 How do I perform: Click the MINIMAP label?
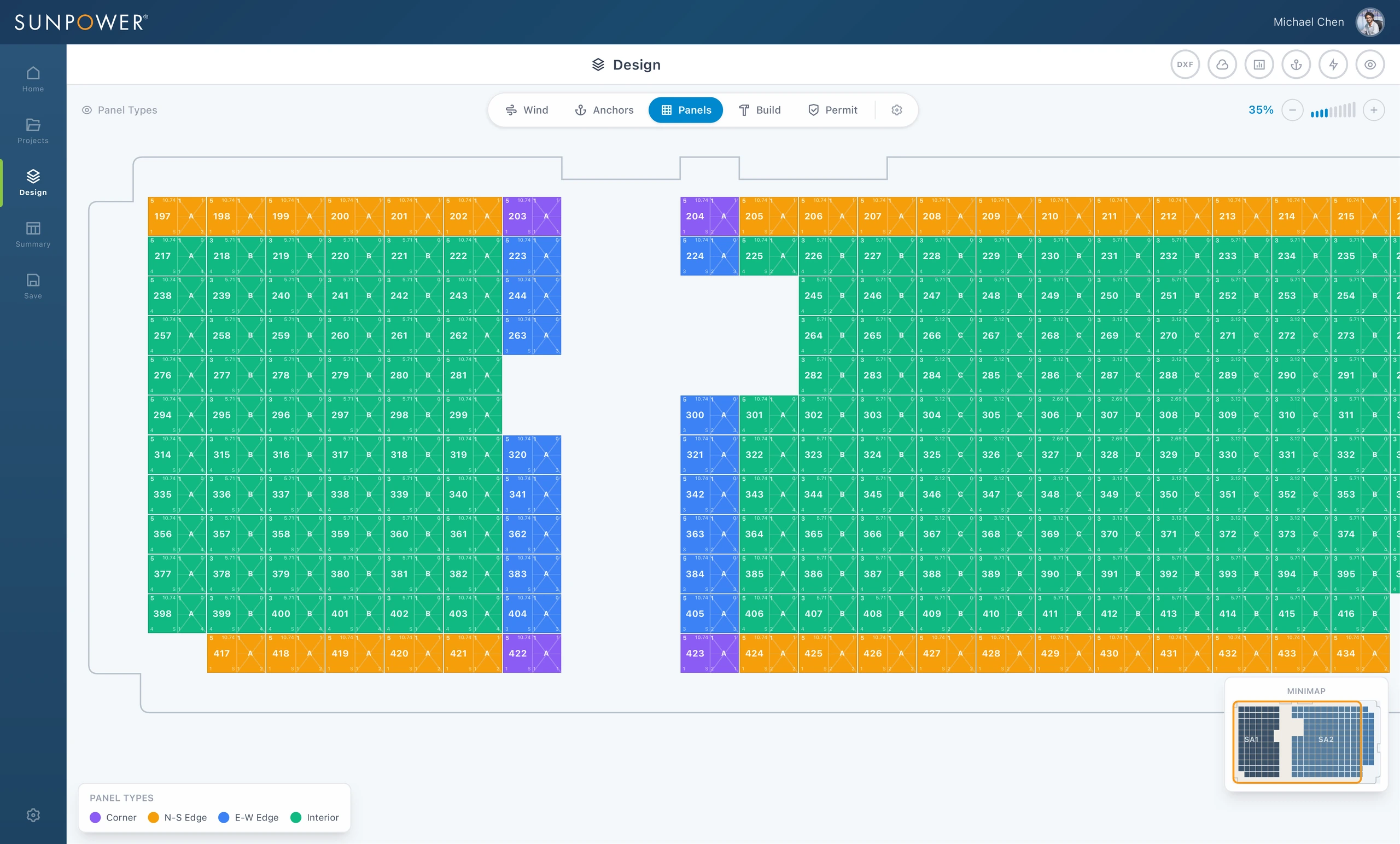(x=1306, y=691)
